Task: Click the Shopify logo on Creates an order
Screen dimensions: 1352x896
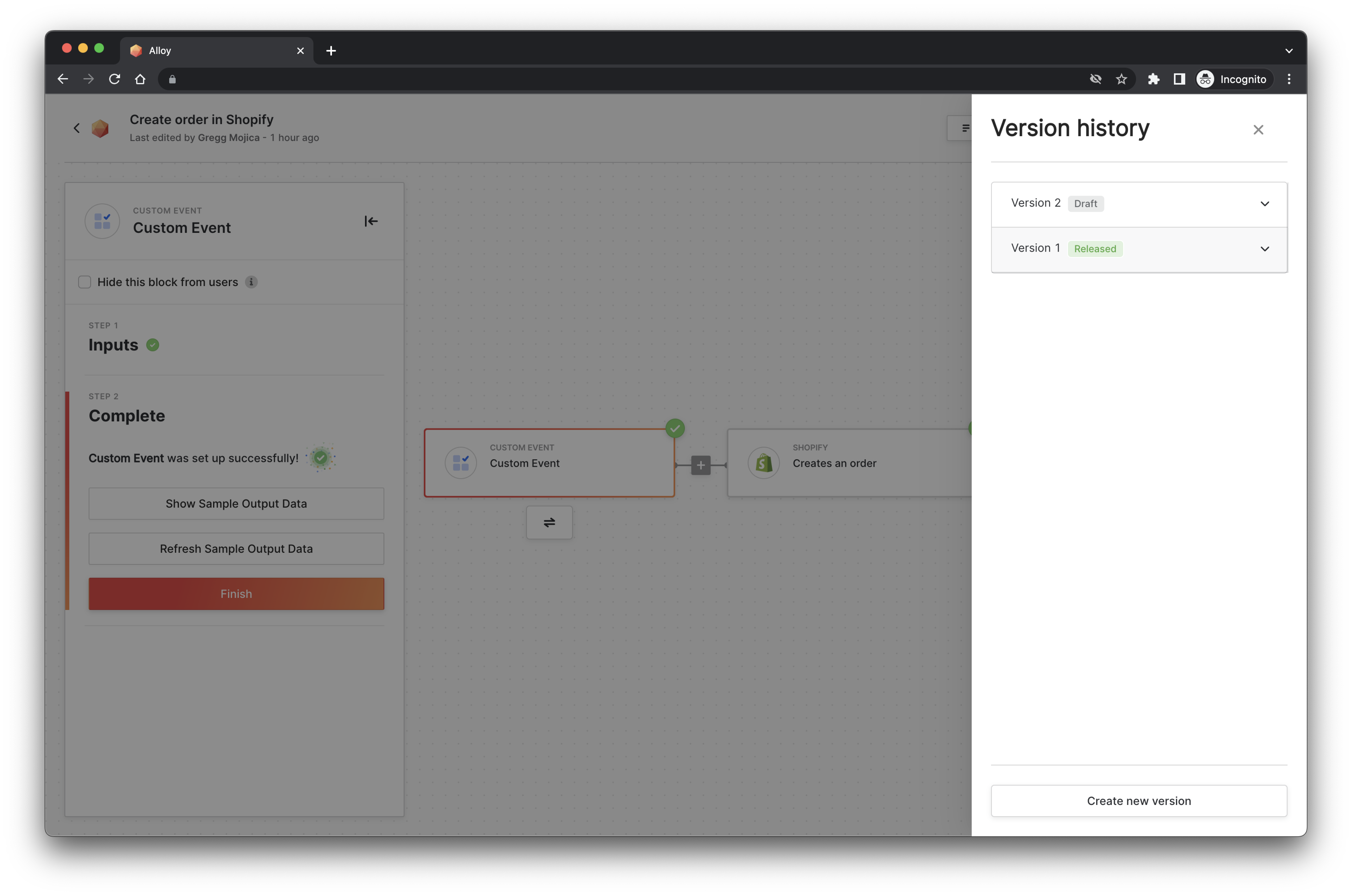Action: tap(764, 463)
